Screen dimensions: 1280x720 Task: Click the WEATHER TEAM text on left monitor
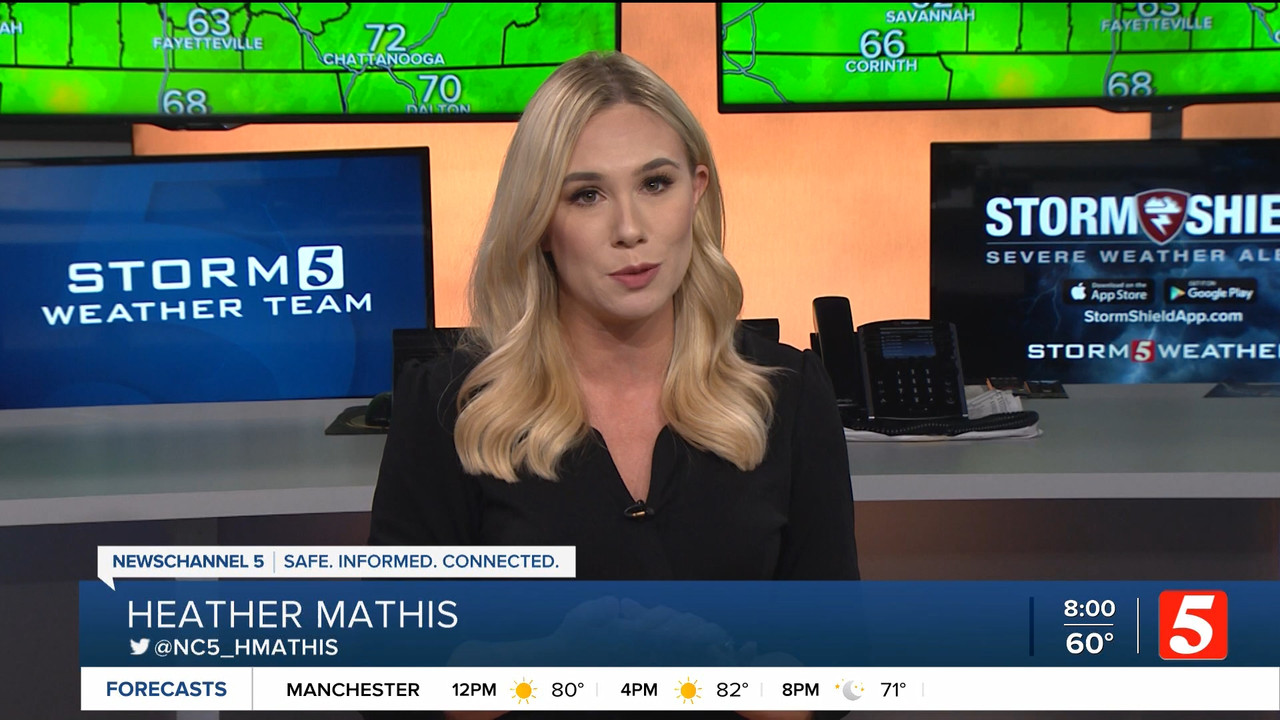point(206,309)
